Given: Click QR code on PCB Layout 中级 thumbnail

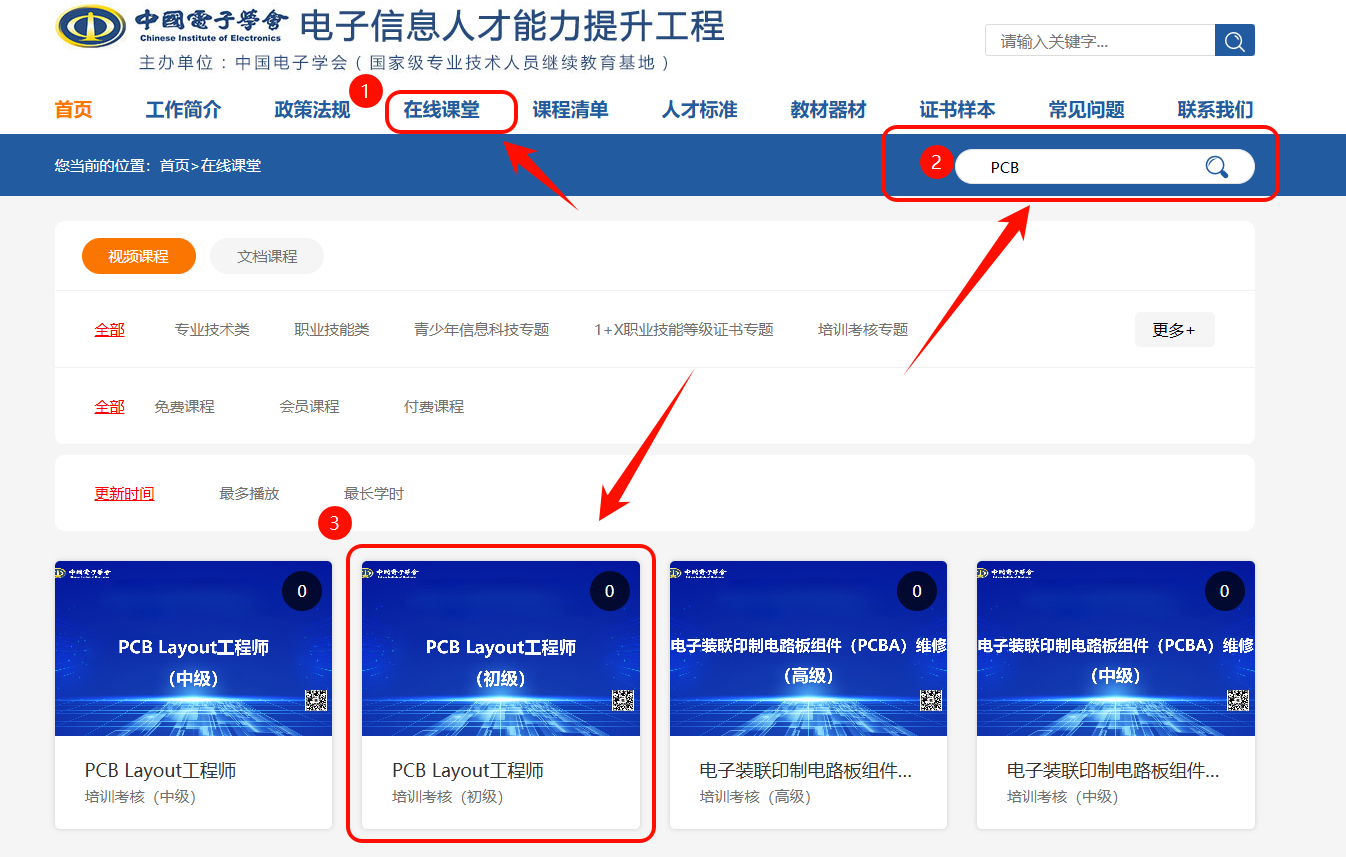Looking at the screenshot, I should pos(316,700).
